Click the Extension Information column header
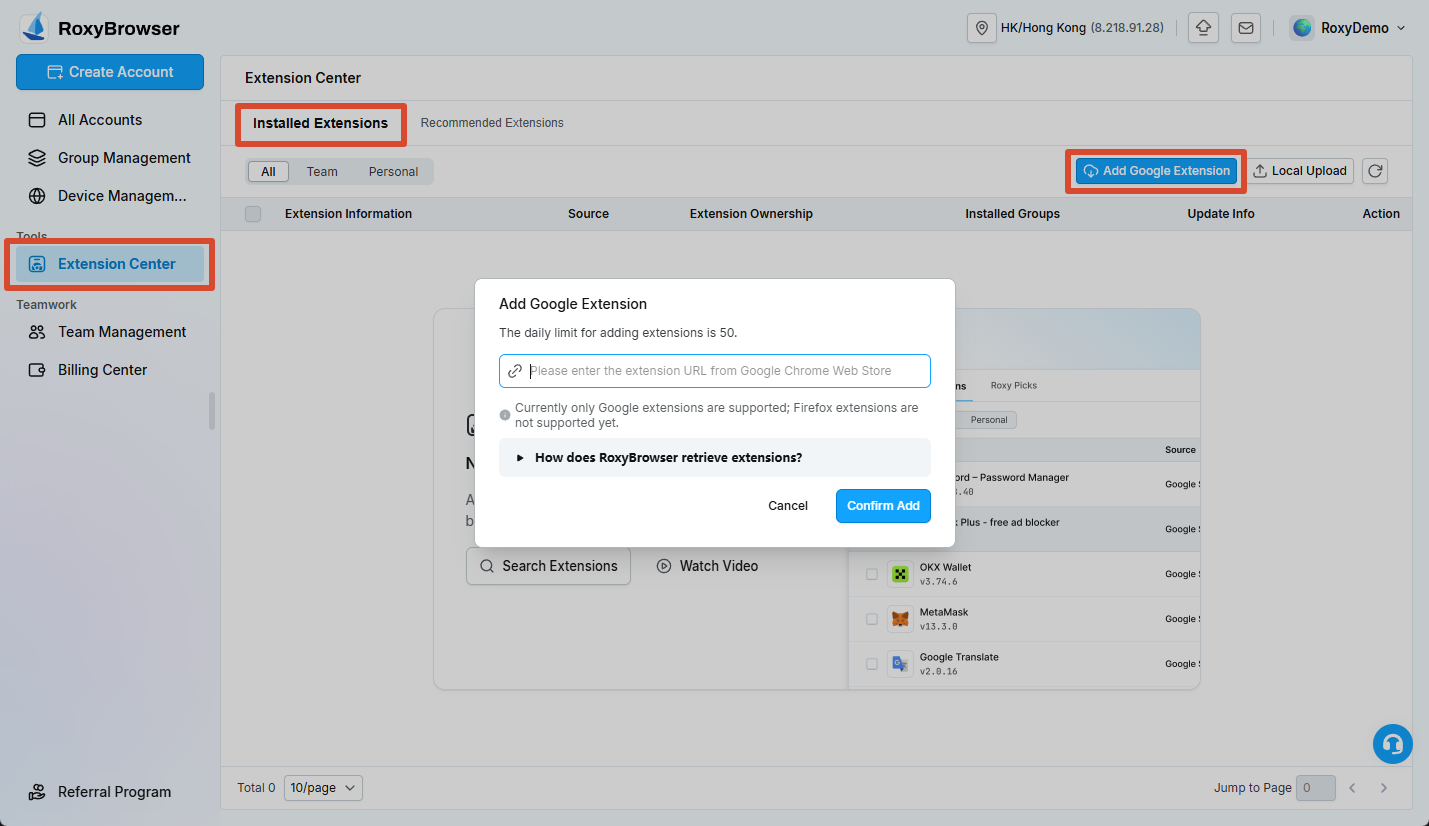 tap(348, 214)
